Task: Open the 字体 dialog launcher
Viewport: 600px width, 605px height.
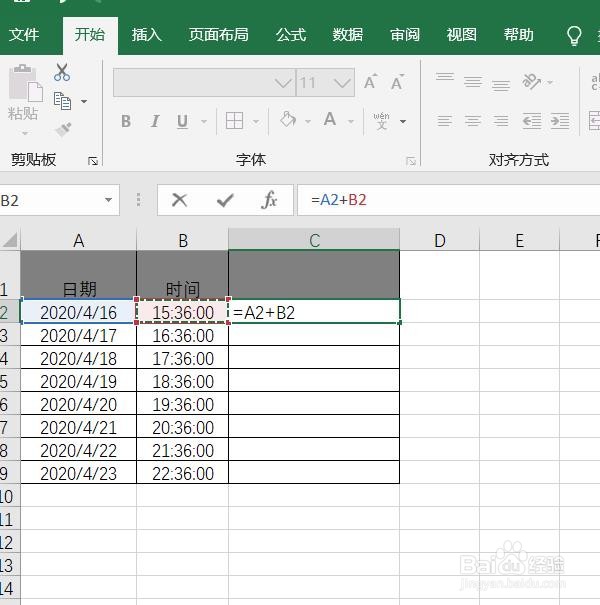Action: pyautogui.click(x=411, y=161)
